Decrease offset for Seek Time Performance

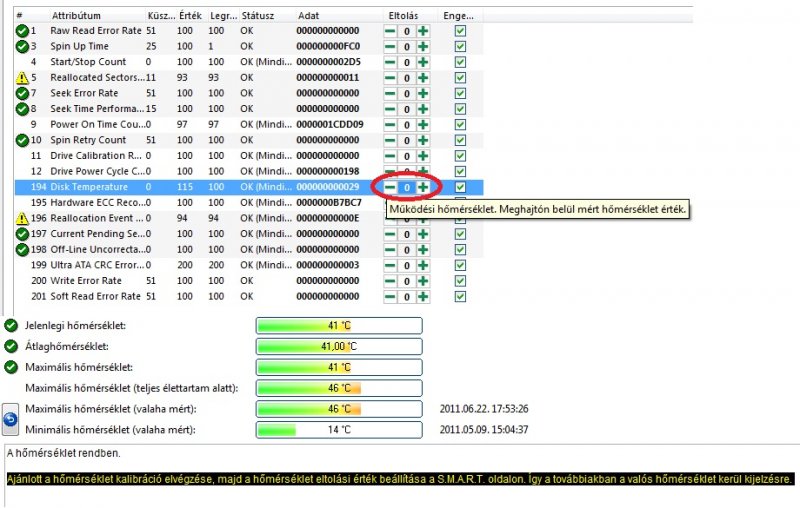(390, 109)
